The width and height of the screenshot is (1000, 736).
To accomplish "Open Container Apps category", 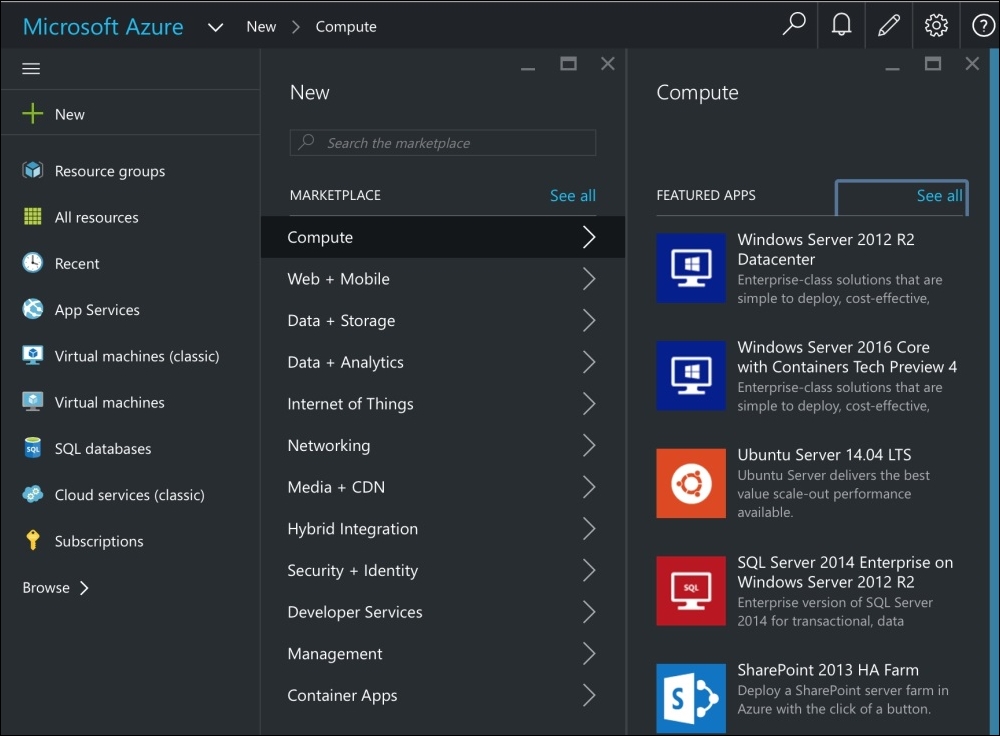I will click(443, 695).
